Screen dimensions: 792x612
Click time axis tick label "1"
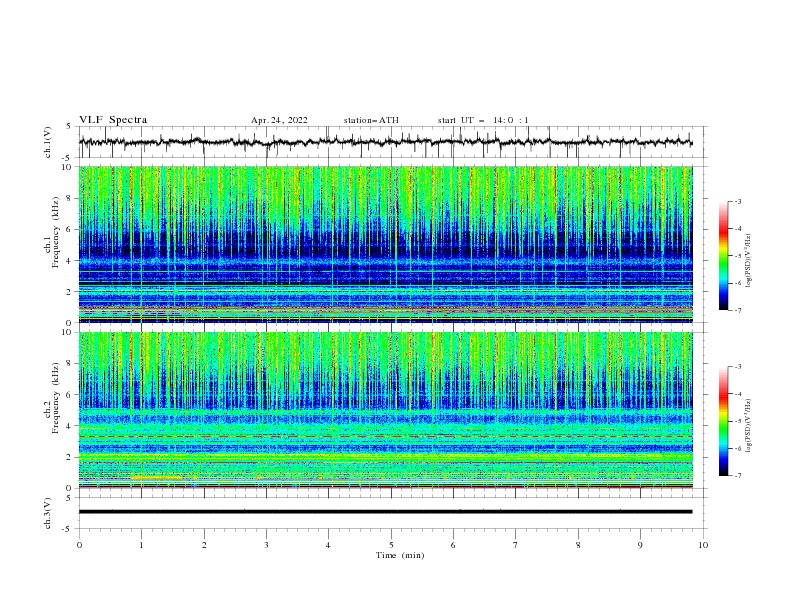141,545
